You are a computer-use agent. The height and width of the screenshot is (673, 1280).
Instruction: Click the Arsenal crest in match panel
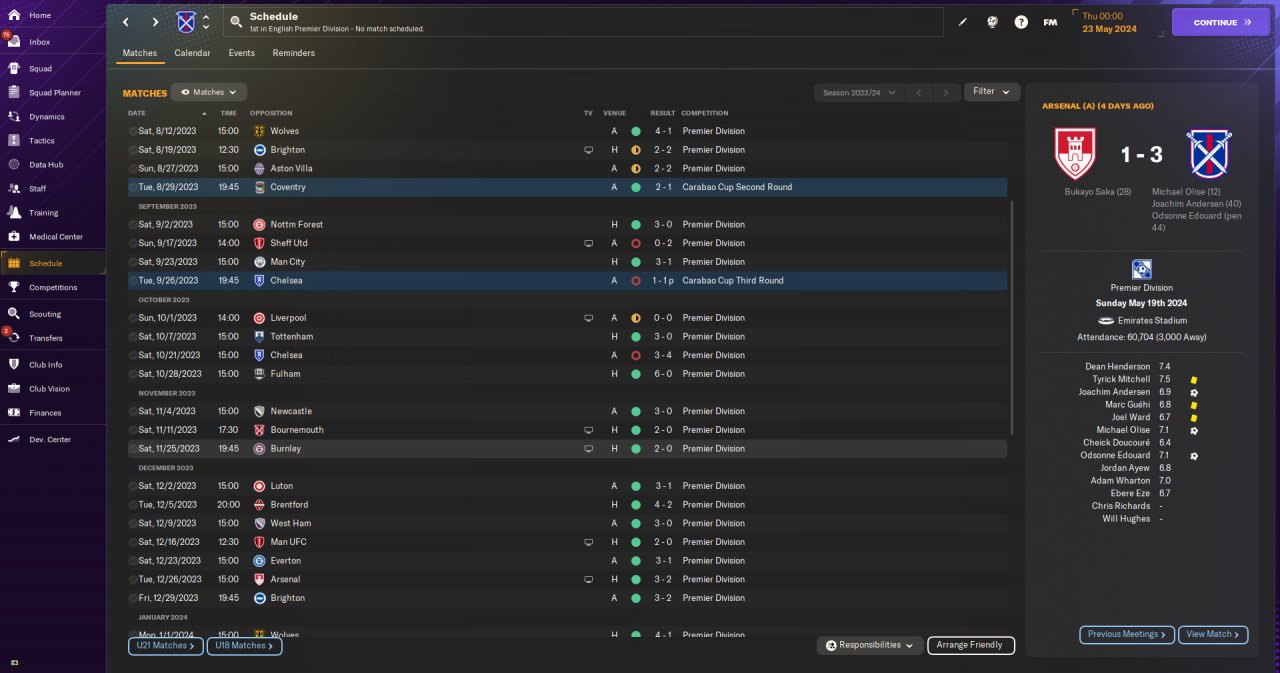click(x=1075, y=154)
